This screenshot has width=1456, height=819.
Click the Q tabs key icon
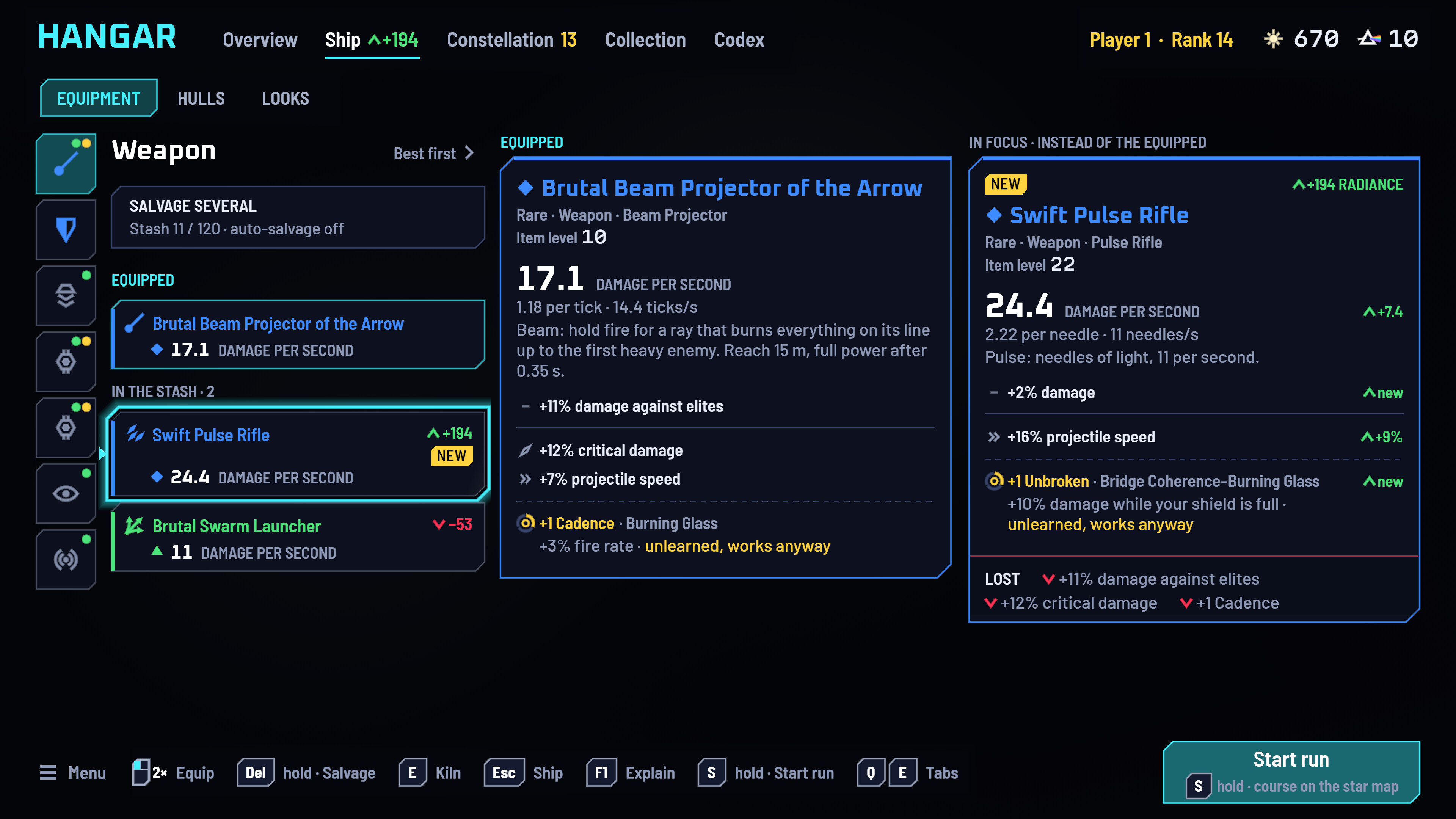coord(871,773)
